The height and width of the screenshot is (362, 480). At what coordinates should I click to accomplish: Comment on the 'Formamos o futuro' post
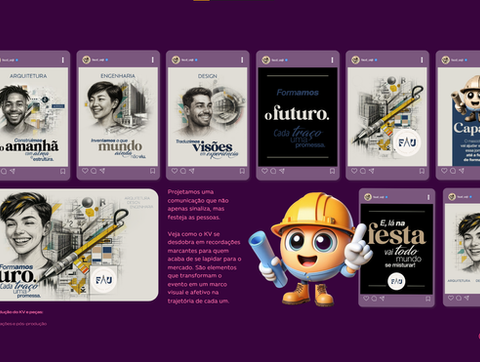click(273, 171)
